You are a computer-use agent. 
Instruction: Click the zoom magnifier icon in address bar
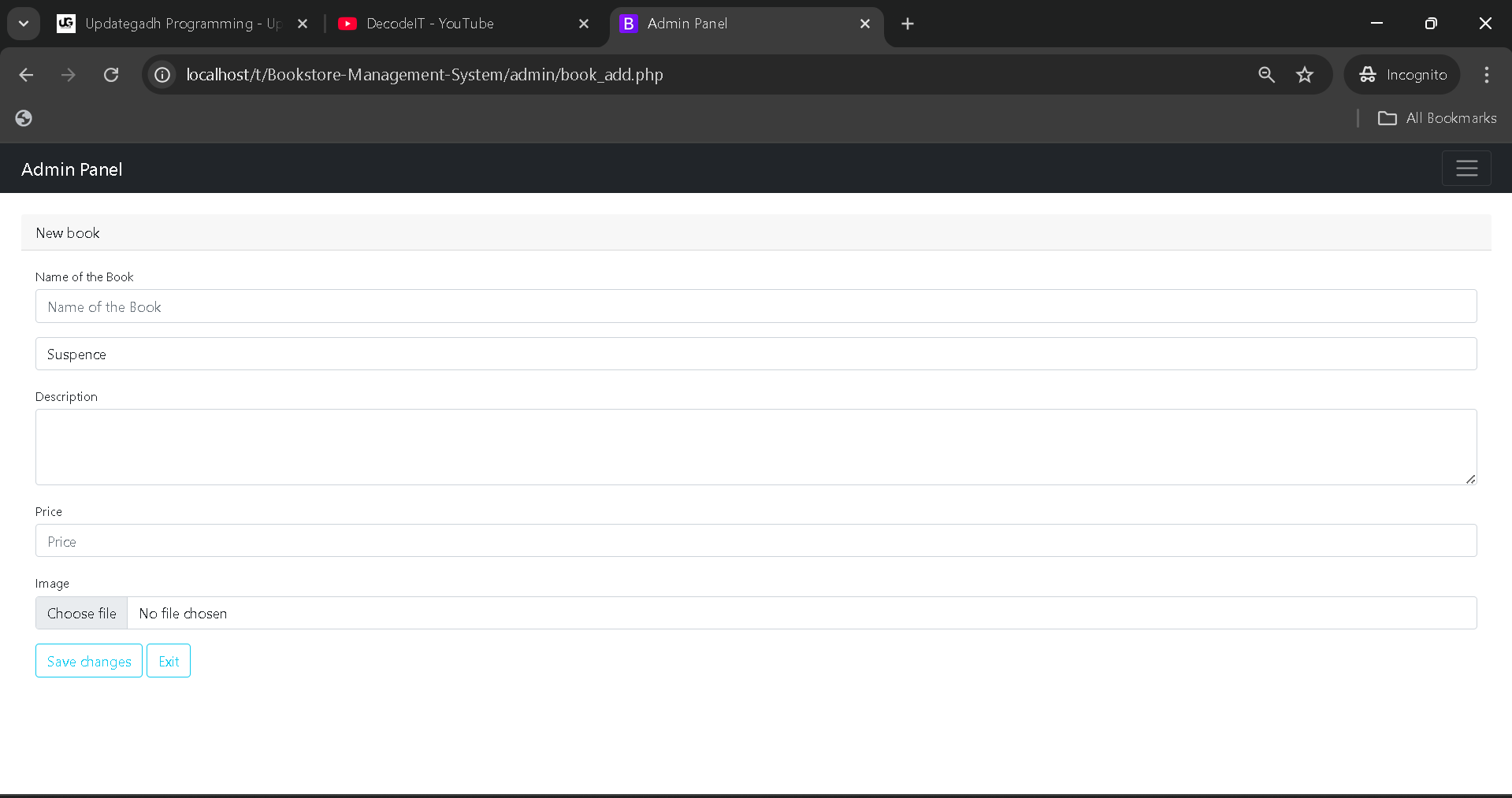point(1266,75)
